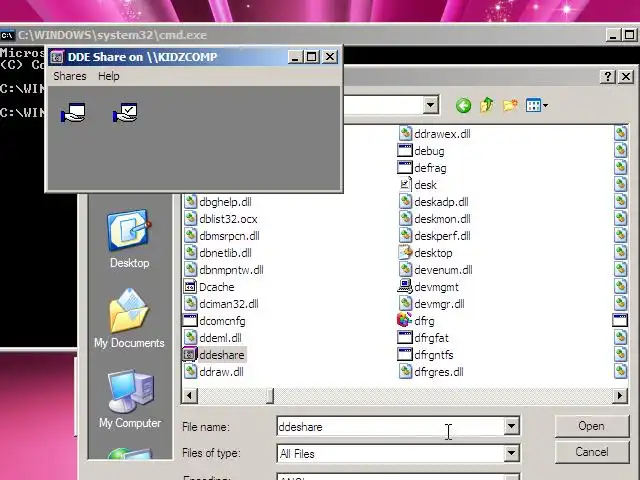
Task: Select the dbghelp.dll file icon
Action: [190, 202]
